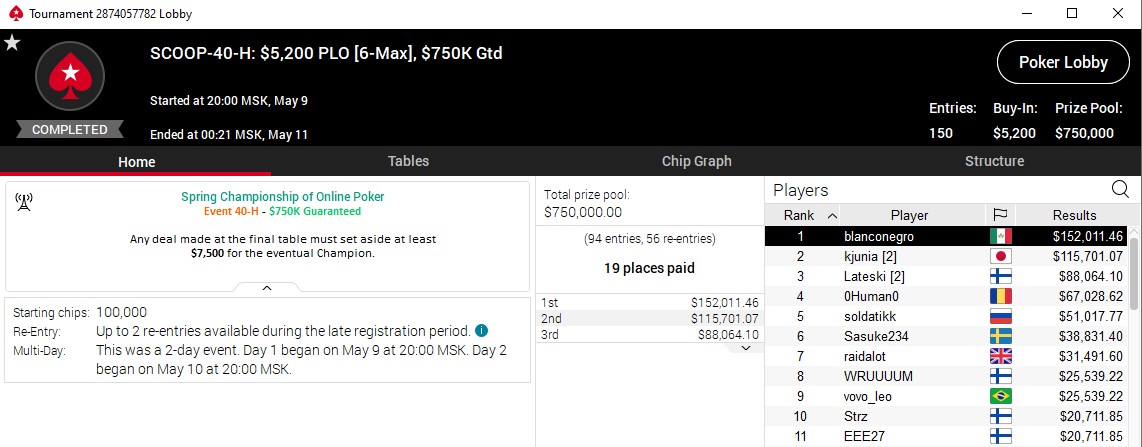Sort by the Player column header
Screen dimensions: 1142x447
pos(909,215)
